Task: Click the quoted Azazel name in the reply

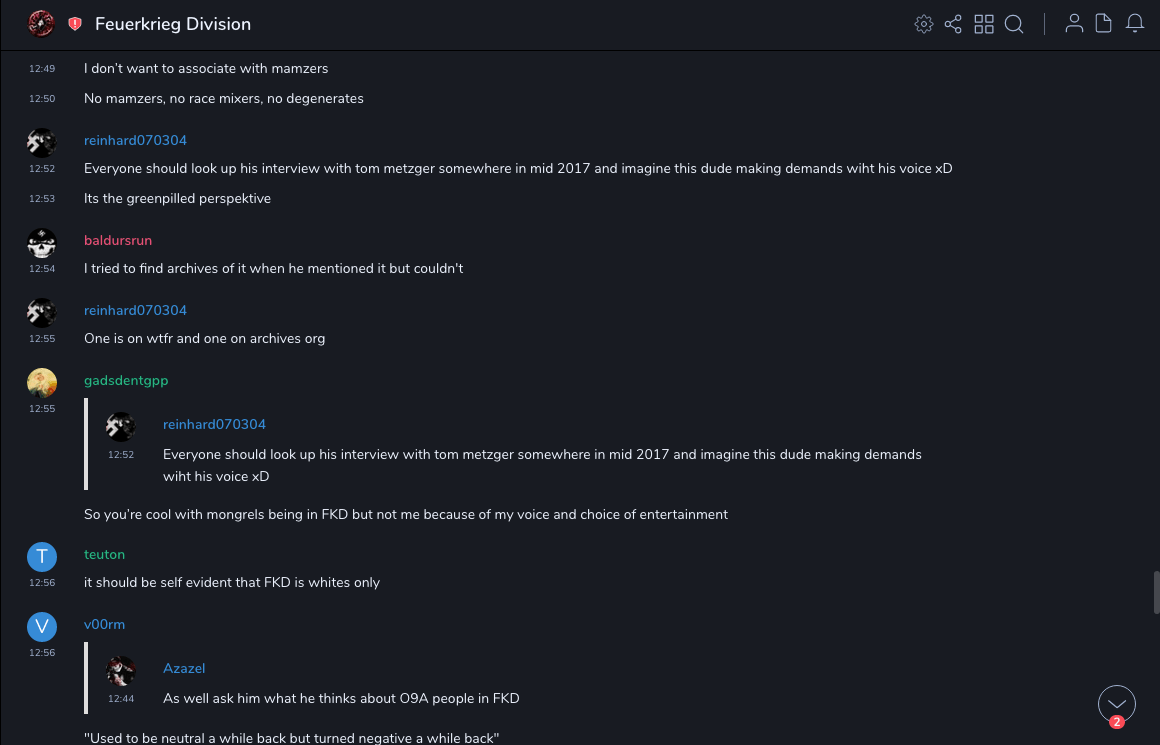Action: [184, 668]
